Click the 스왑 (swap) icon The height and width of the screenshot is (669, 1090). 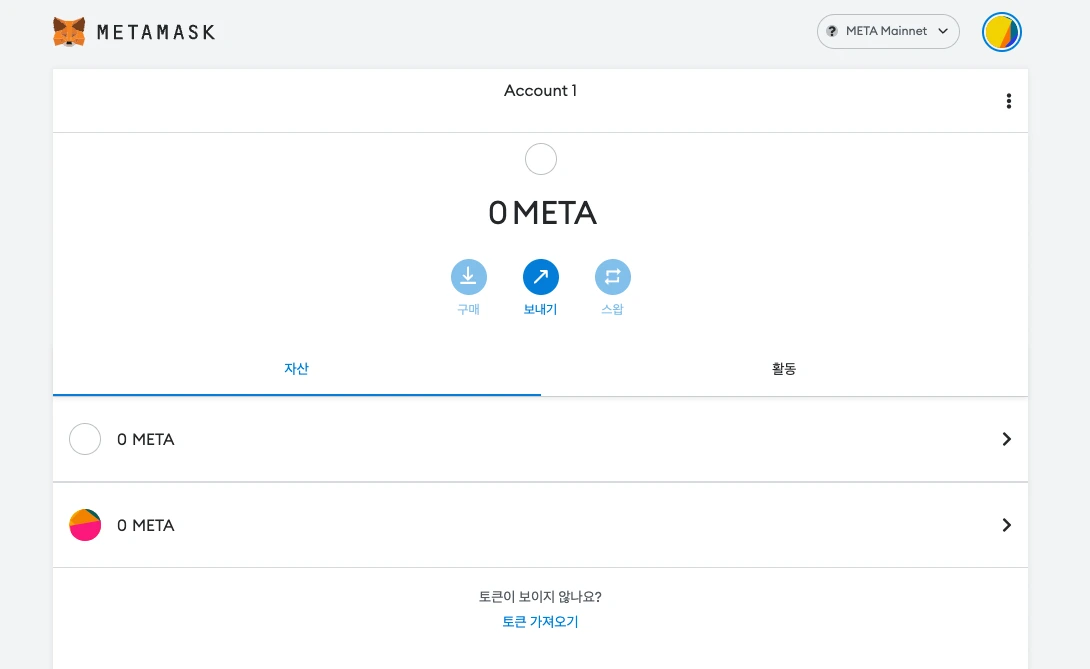[612, 277]
